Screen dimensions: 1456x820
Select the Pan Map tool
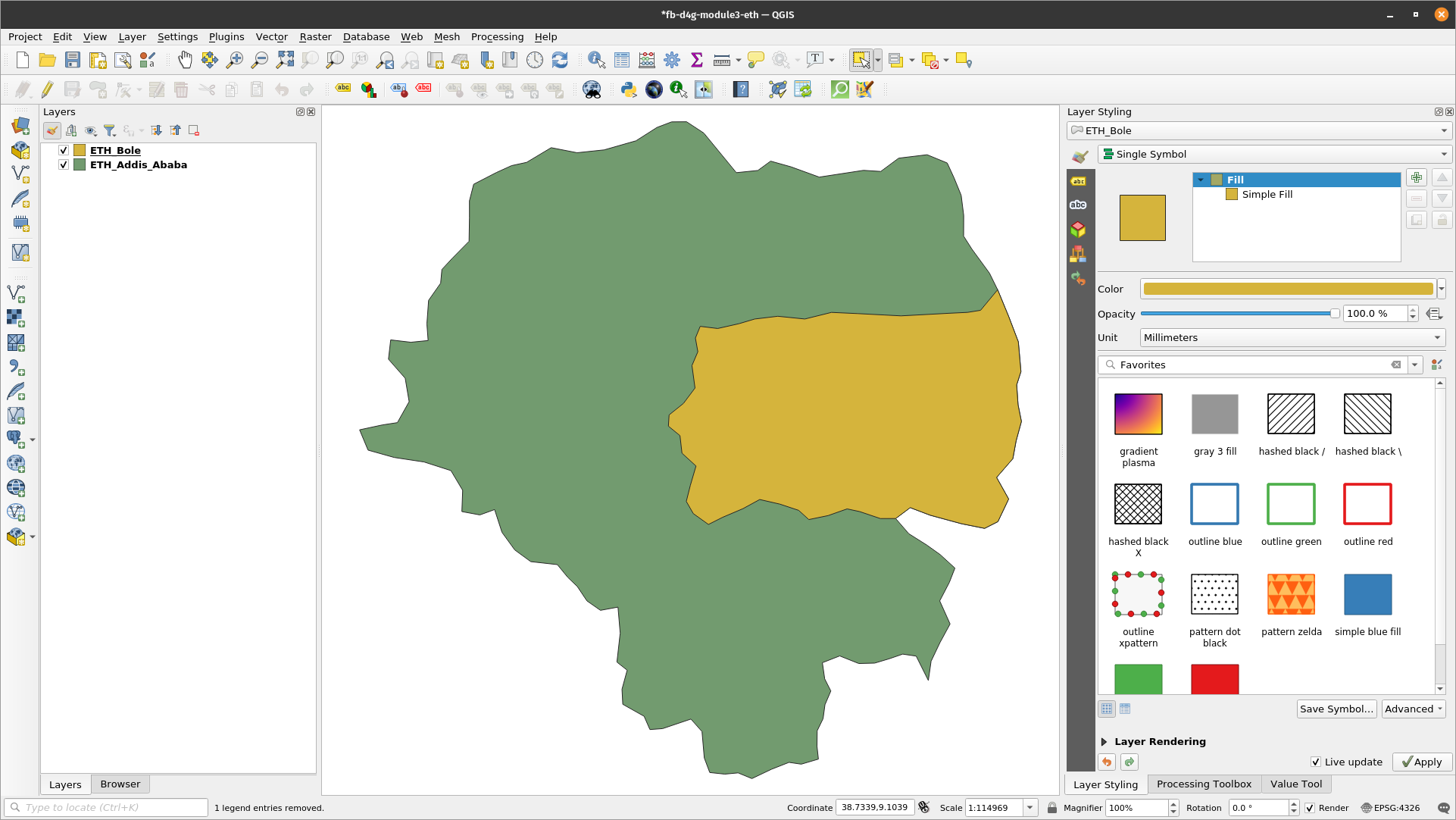coord(184,59)
